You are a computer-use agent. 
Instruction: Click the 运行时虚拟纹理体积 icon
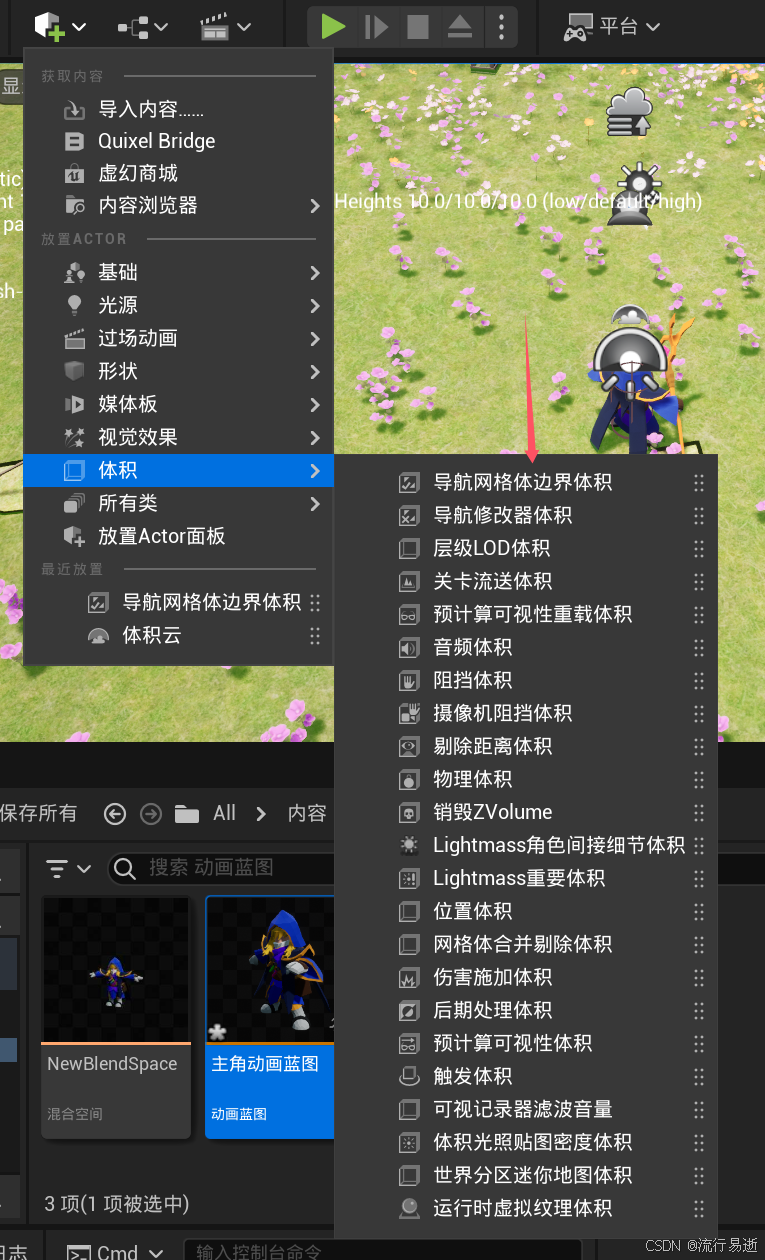pos(408,1209)
